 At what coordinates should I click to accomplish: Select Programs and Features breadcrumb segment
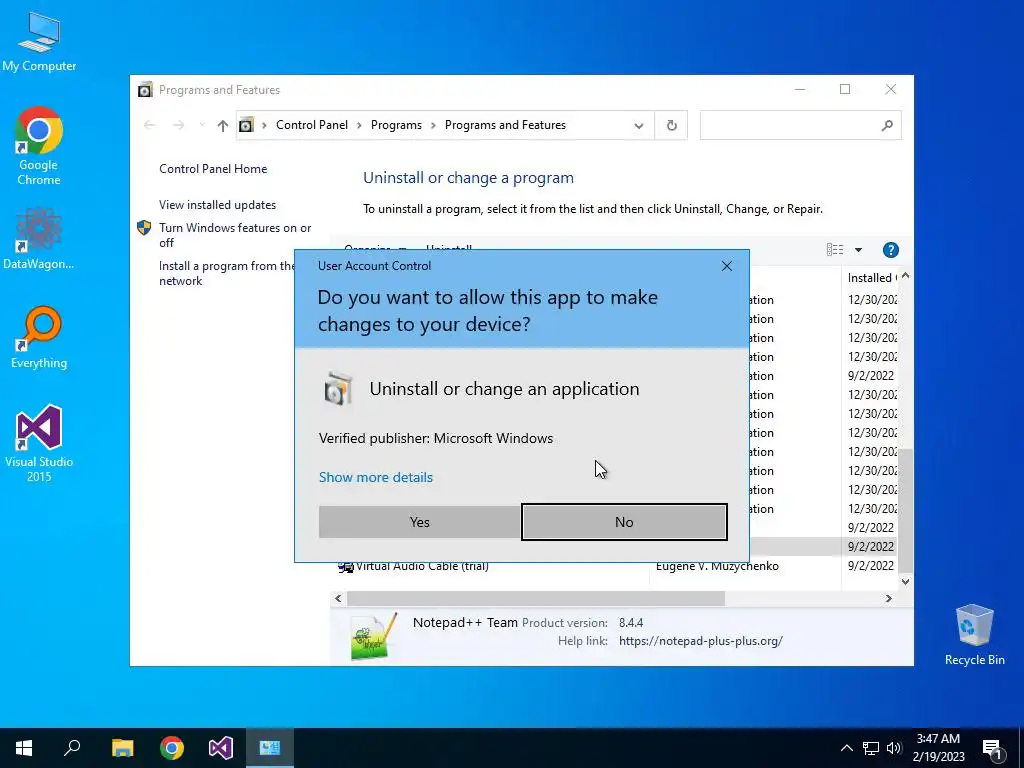[x=505, y=125]
